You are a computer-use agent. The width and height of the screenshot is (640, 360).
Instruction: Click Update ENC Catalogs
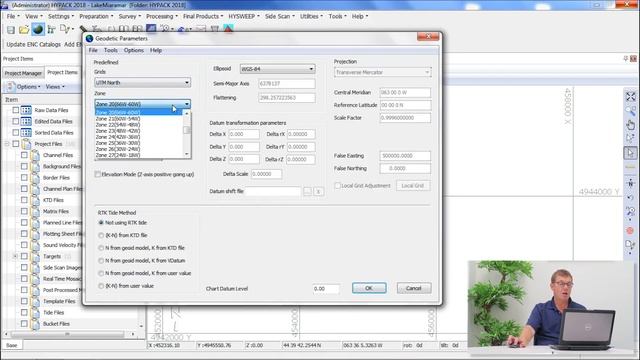(x=33, y=44)
